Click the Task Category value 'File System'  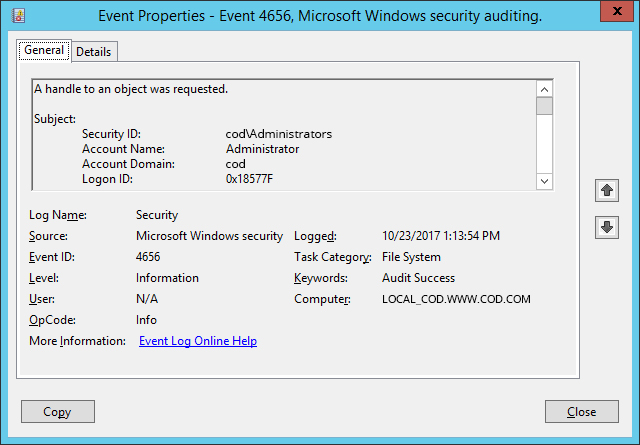click(411, 257)
